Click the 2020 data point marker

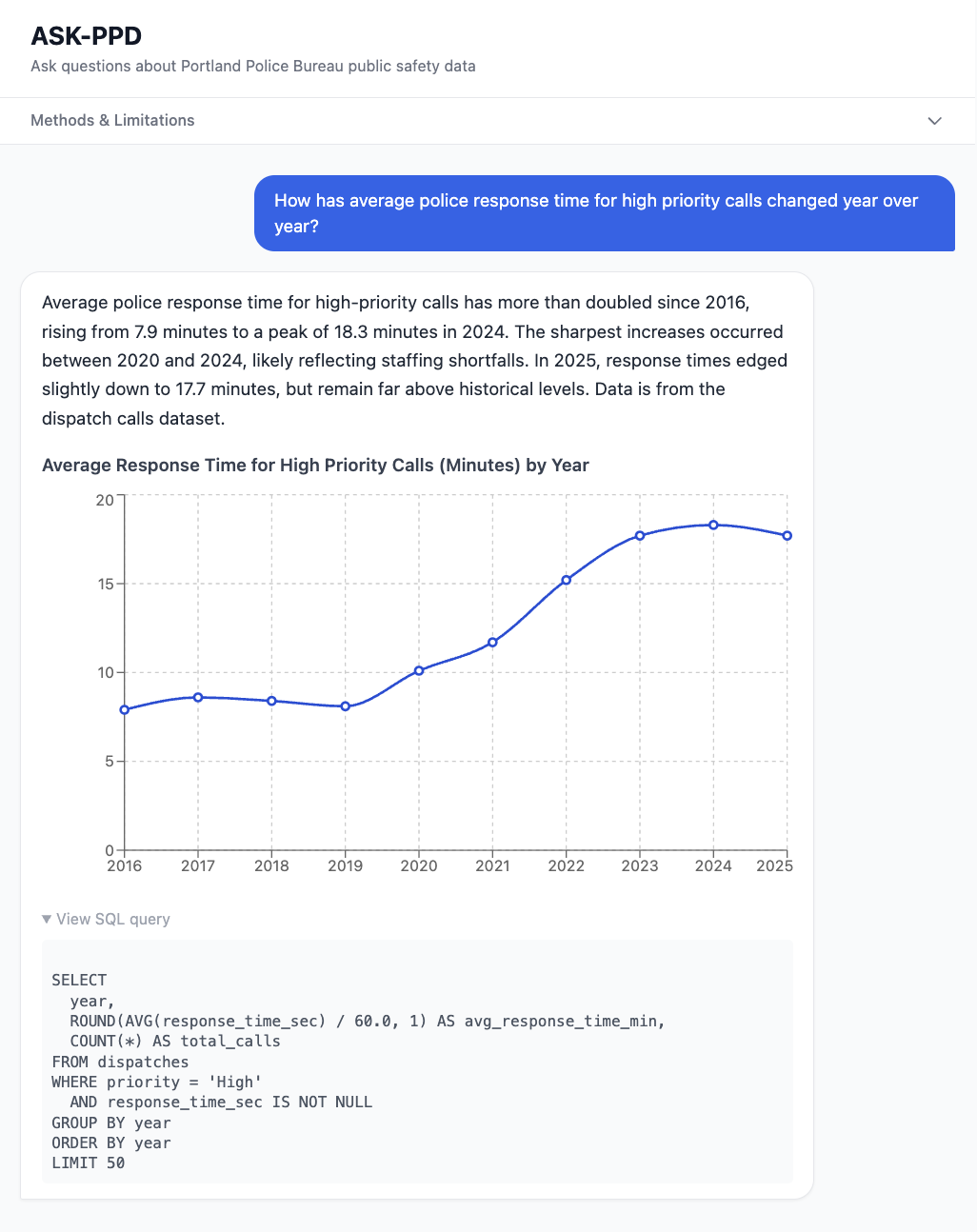click(419, 670)
